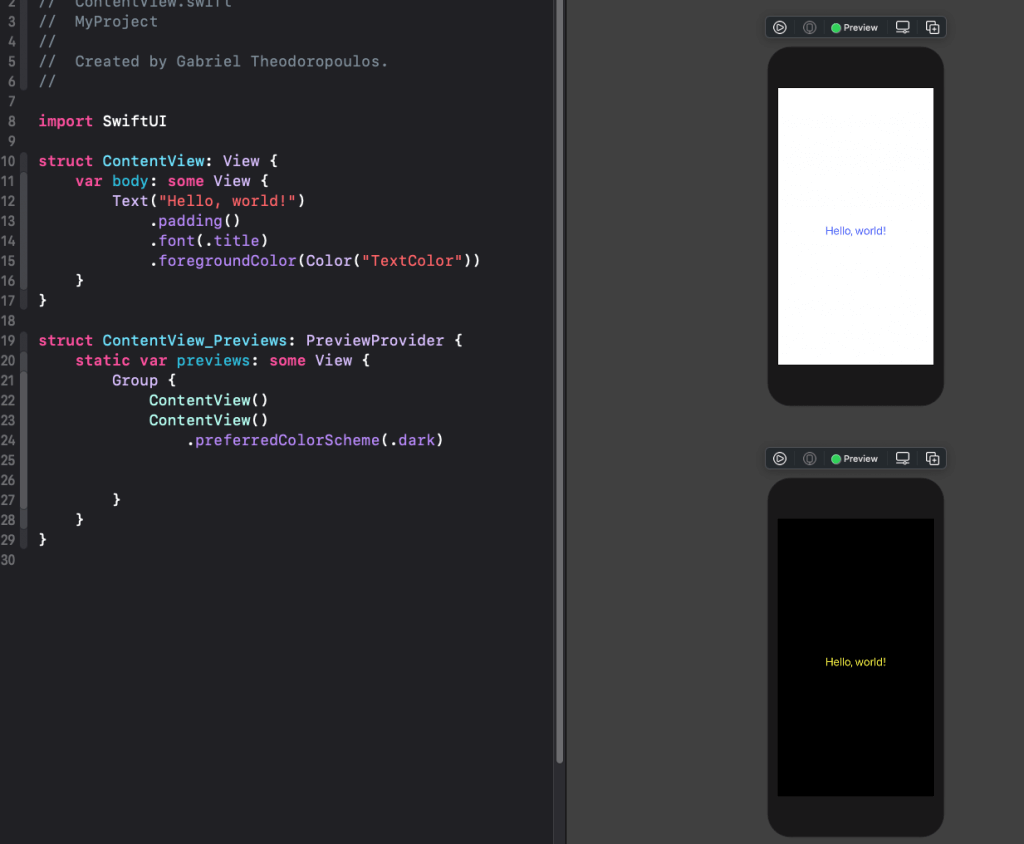Viewport: 1024px width, 844px height.
Task: Click the import SwiftUI line
Action: (102, 121)
